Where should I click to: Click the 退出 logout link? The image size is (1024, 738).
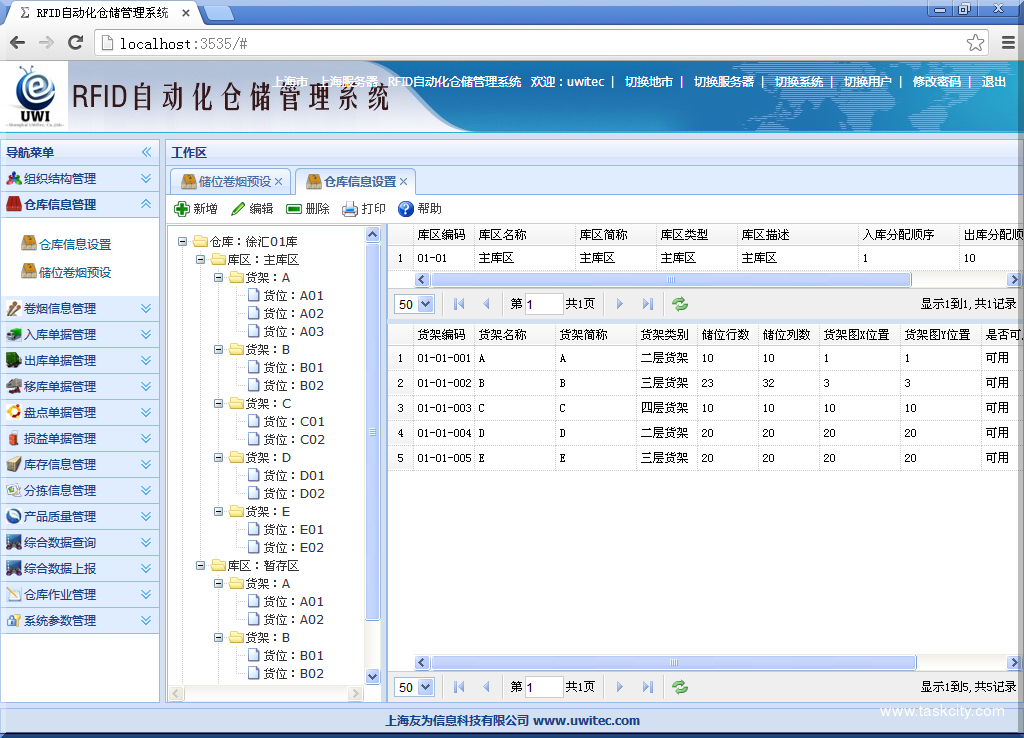coord(992,82)
